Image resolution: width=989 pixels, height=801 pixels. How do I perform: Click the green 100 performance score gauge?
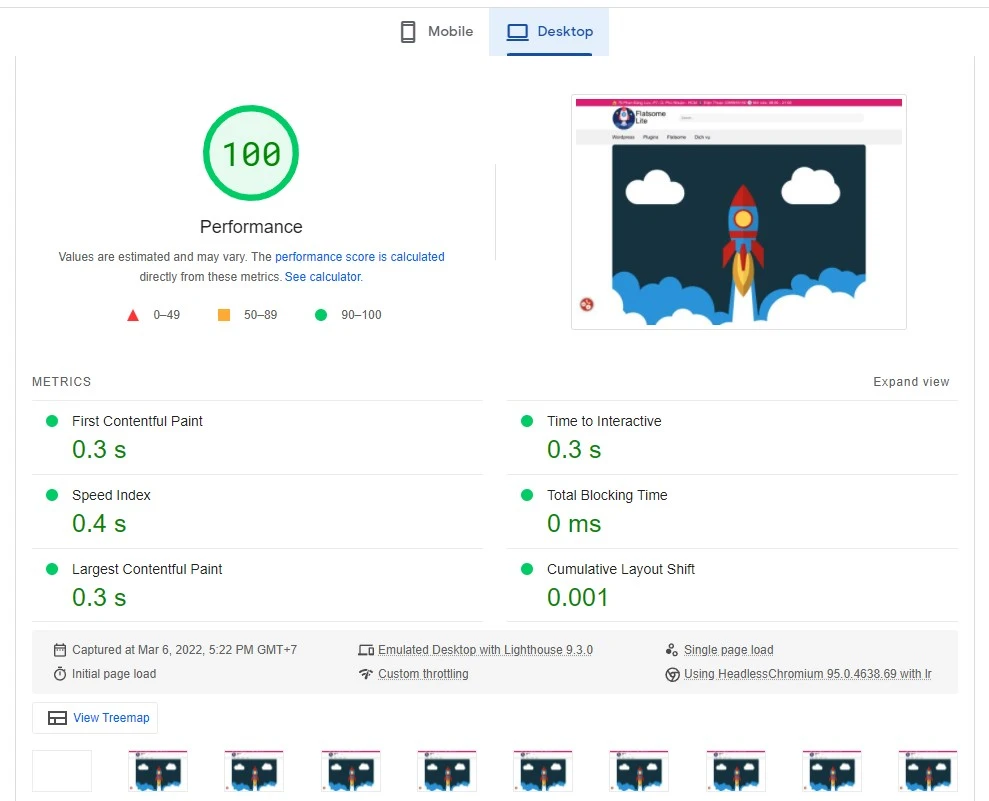[251, 154]
